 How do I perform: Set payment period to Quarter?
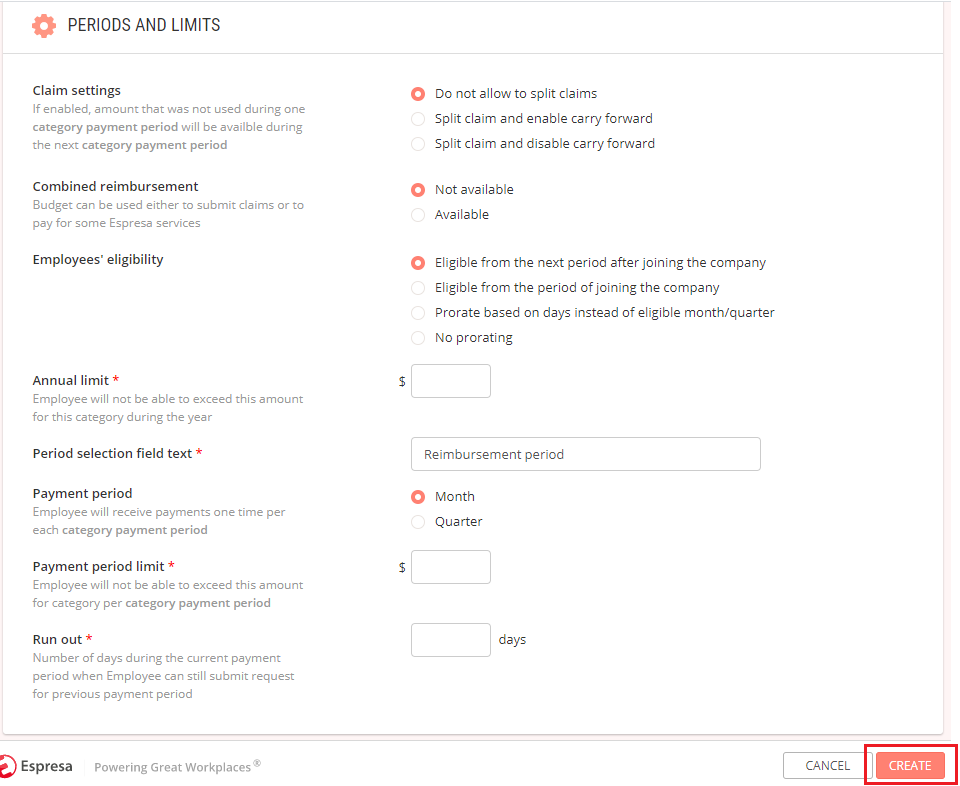pyautogui.click(x=418, y=522)
